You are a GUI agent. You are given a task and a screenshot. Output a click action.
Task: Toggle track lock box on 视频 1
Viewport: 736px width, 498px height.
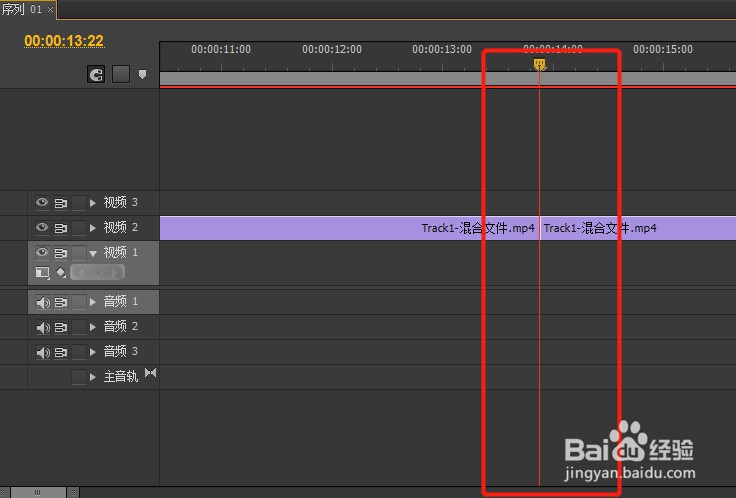pos(79,253)
